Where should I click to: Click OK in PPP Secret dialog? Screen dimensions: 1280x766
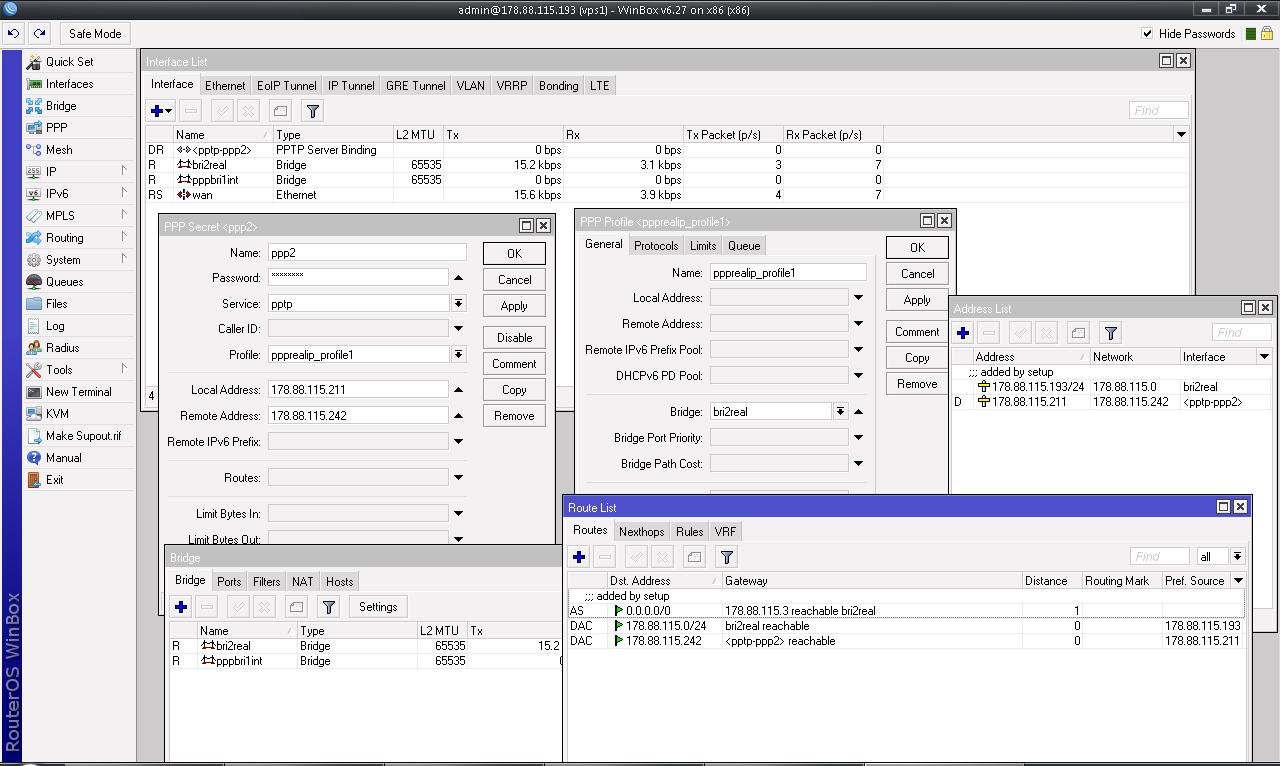point(514,254)
